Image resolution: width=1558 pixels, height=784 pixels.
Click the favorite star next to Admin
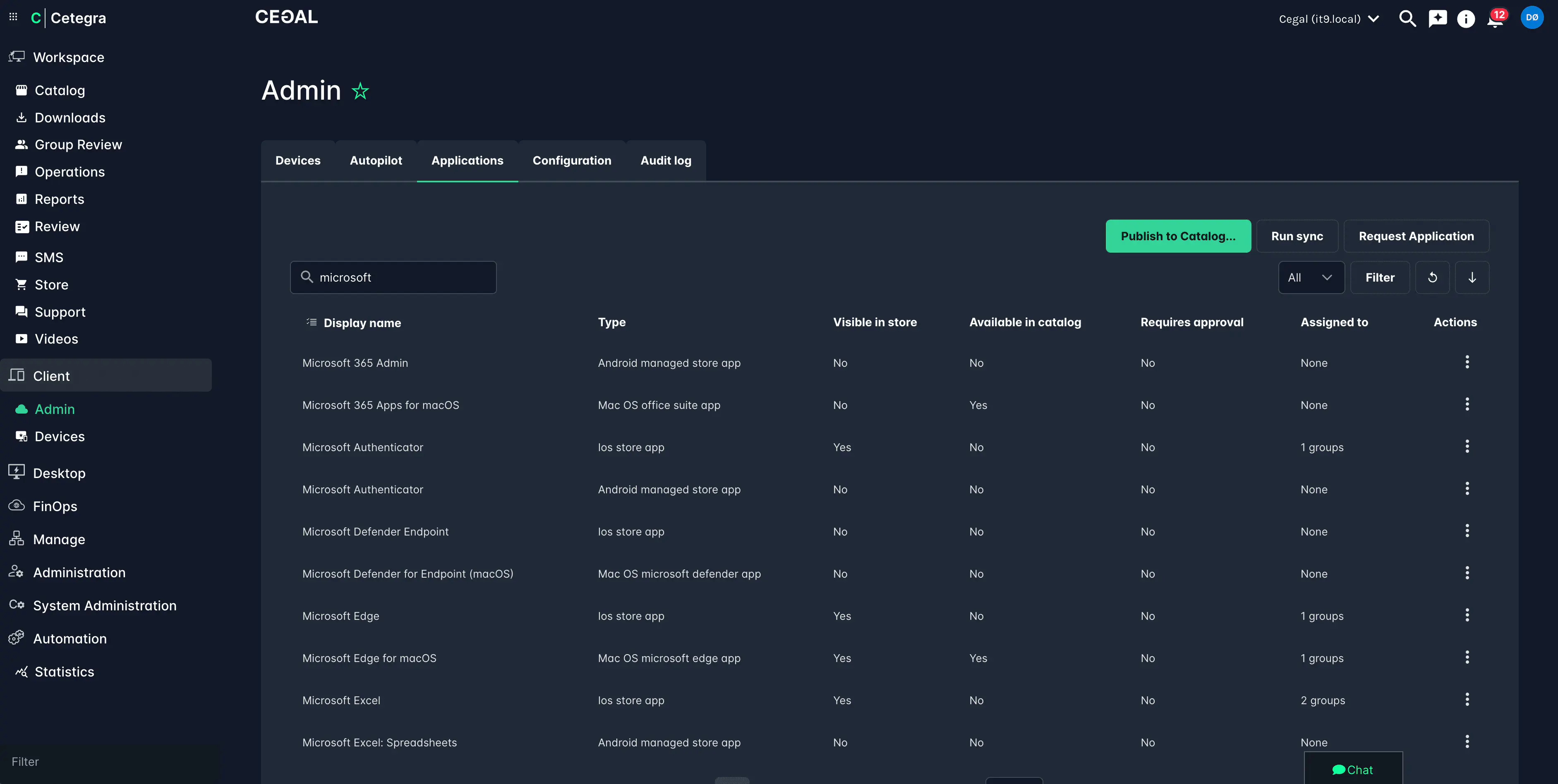[360, 91]
